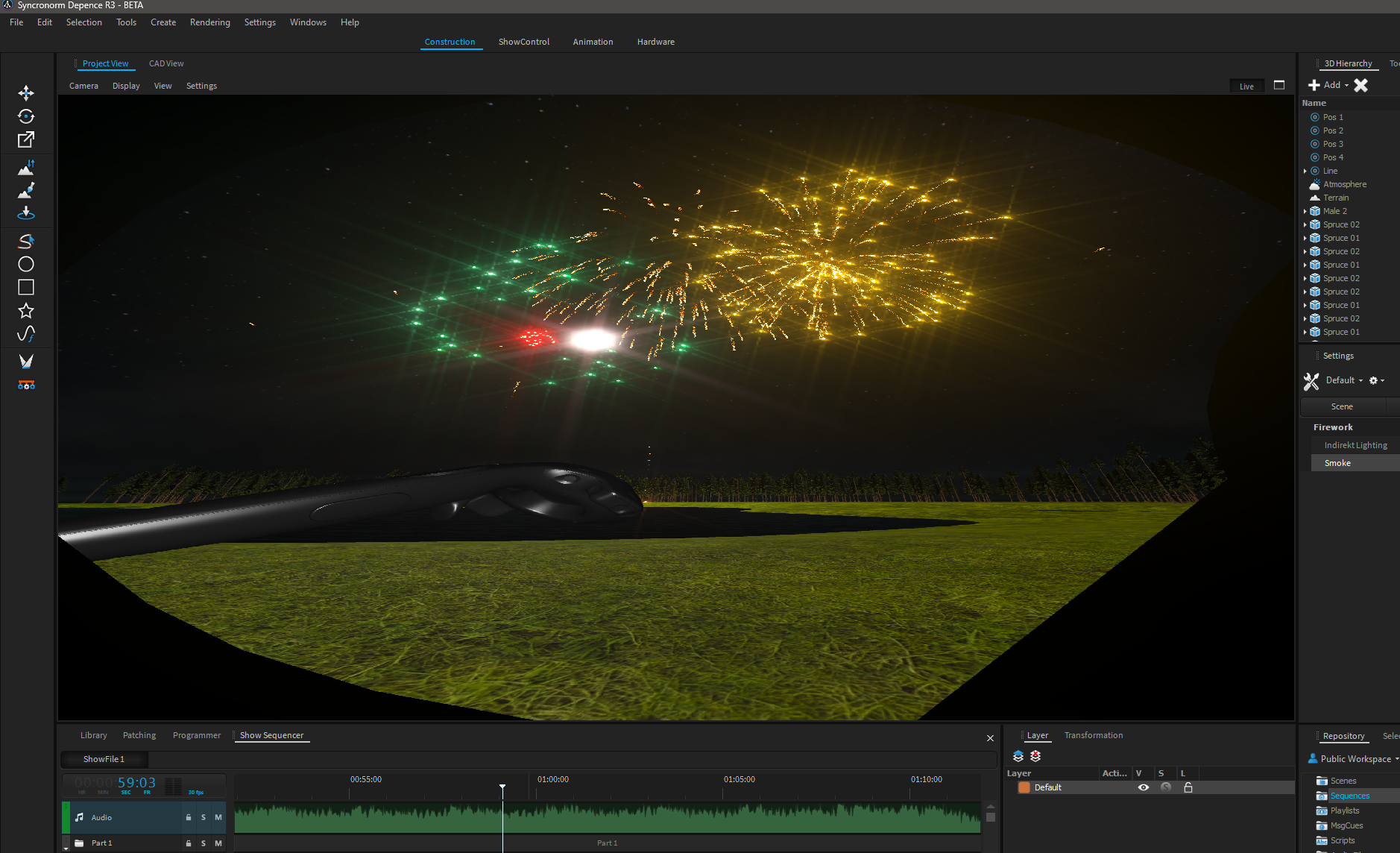The image size is (1400, 853).
Task: Mute the Audio track
Action: [218, 818]
